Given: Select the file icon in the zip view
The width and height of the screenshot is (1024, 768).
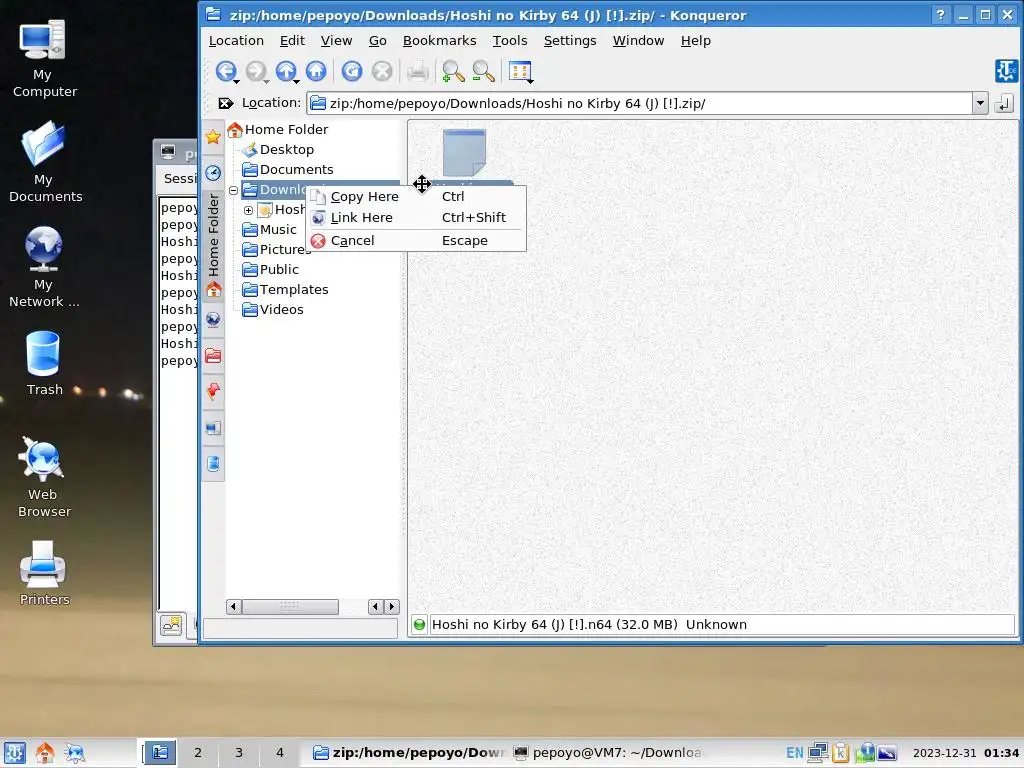Looking at the screenshot, I should (464, 153).
